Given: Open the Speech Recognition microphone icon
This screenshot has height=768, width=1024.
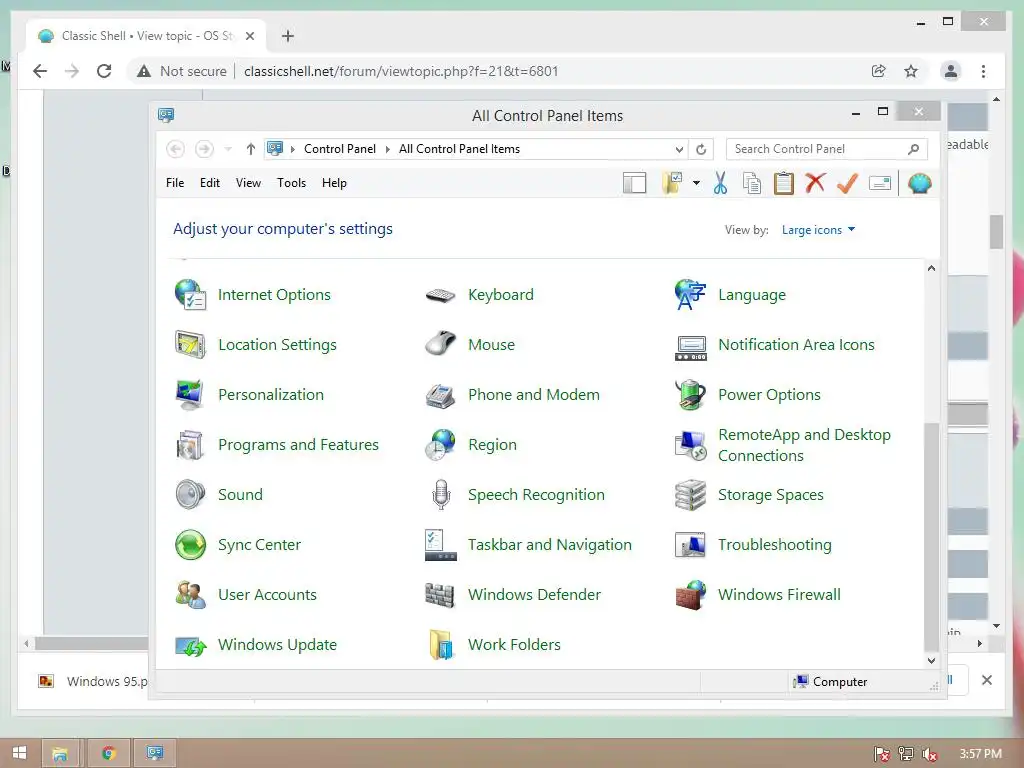Looking at the screenshot, I should tap(441, 494).
